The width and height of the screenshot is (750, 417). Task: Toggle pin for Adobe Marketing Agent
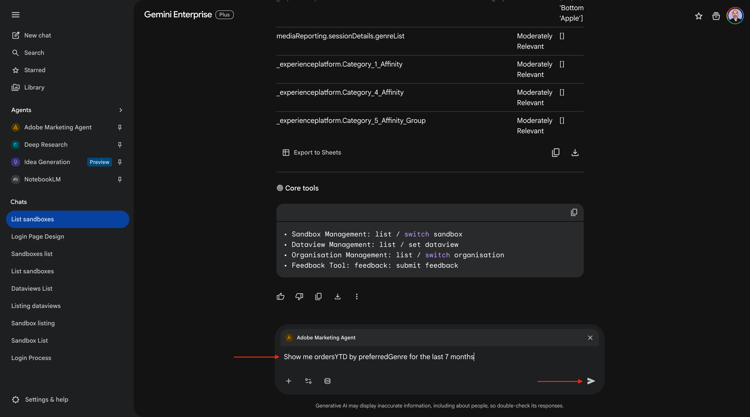pyautogui.click(x=120, y=128)
